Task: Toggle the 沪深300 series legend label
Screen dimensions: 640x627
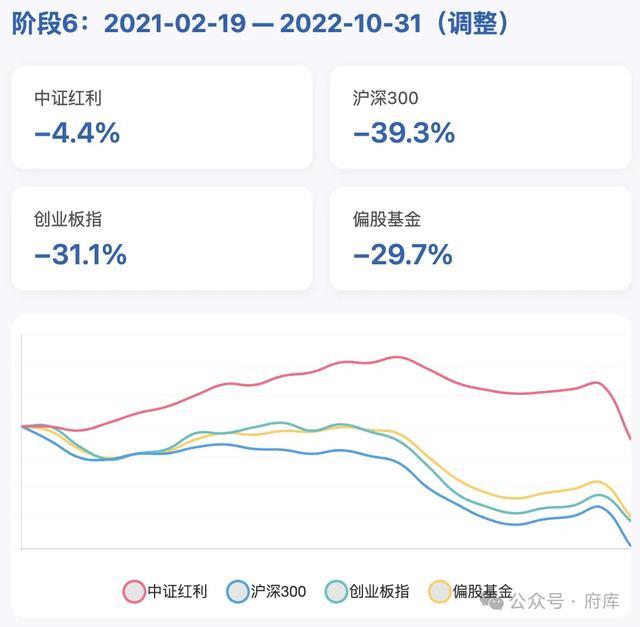Action: (x=278, y=591)
